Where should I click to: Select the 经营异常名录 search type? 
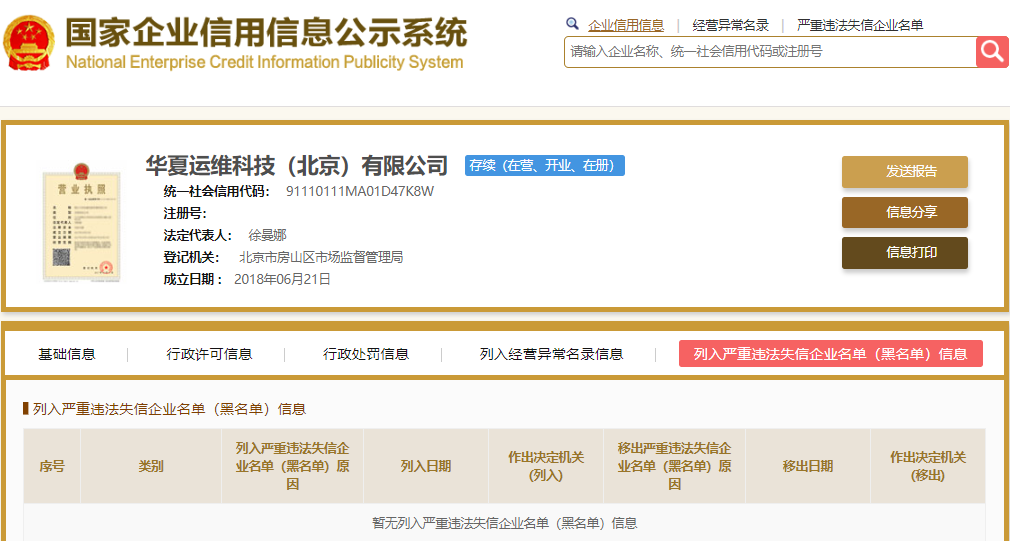[730, 25]
